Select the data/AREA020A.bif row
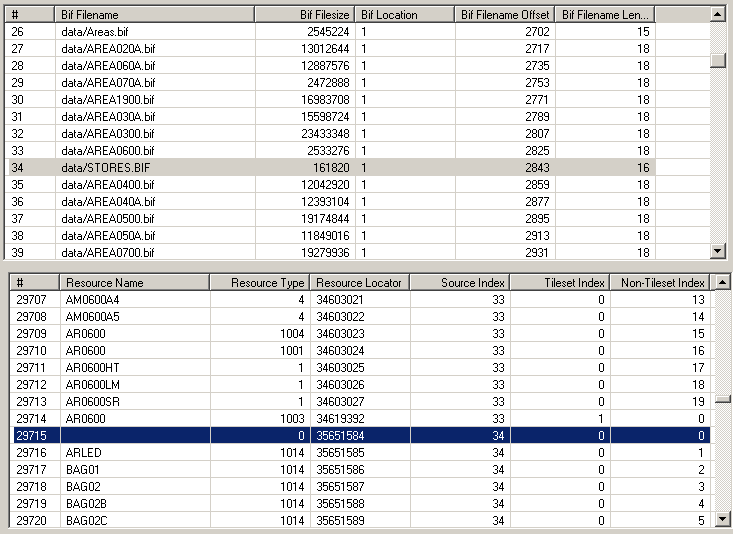This screenshot has width=733, height=534. [330, 49]
